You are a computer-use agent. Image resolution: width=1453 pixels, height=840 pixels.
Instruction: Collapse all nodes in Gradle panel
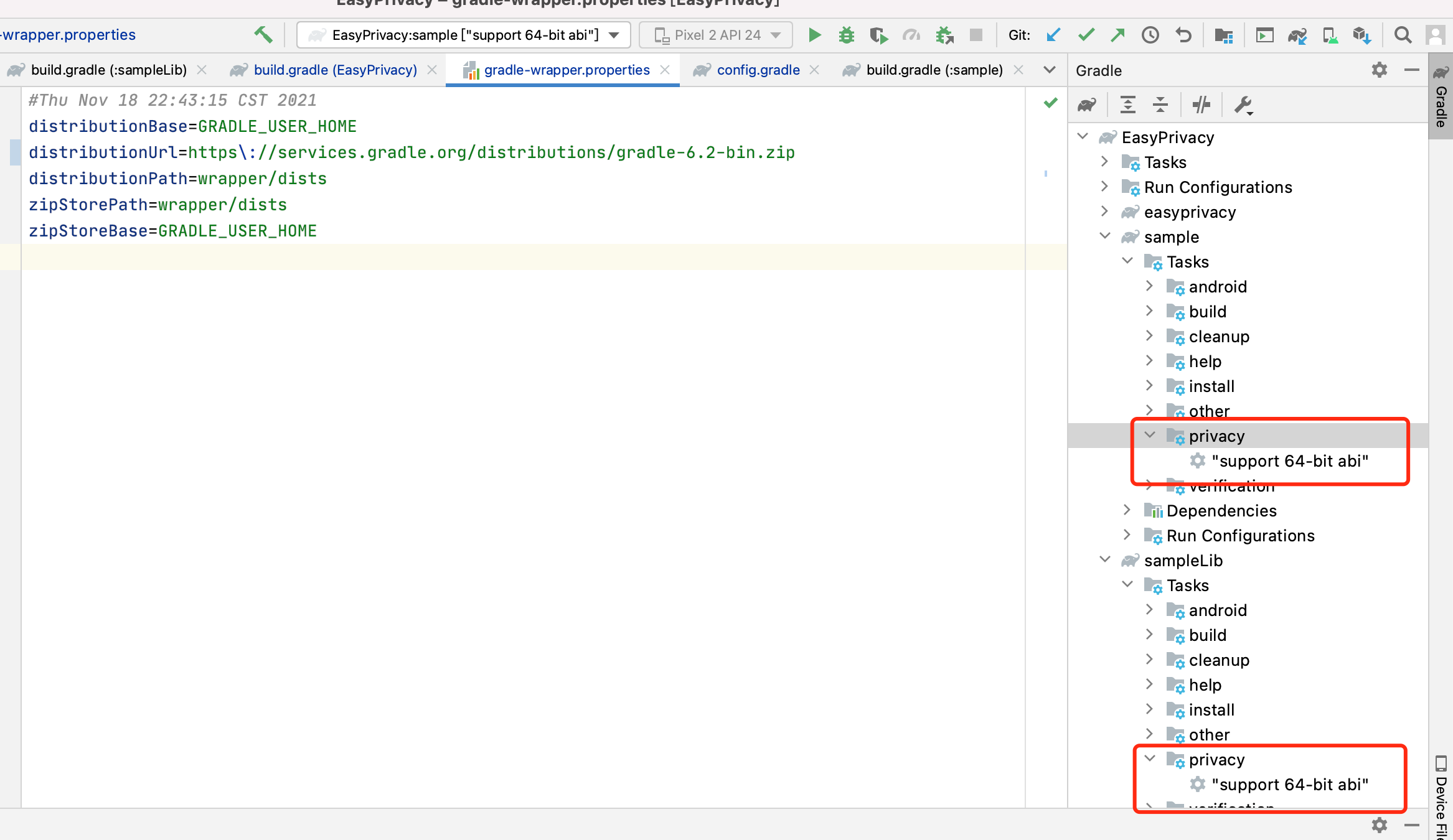(x=1160, y=105)
